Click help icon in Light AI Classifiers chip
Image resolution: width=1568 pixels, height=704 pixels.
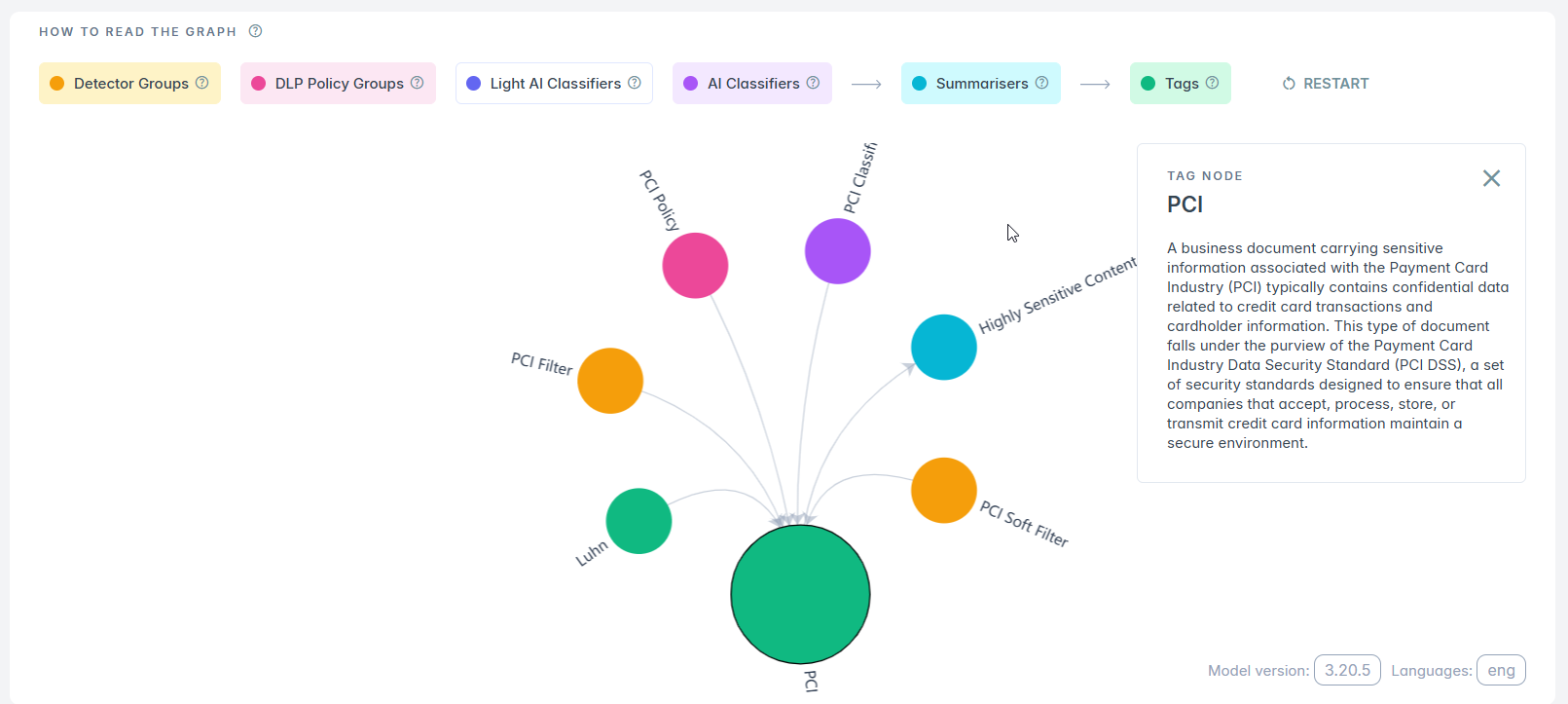pos(635,83)
